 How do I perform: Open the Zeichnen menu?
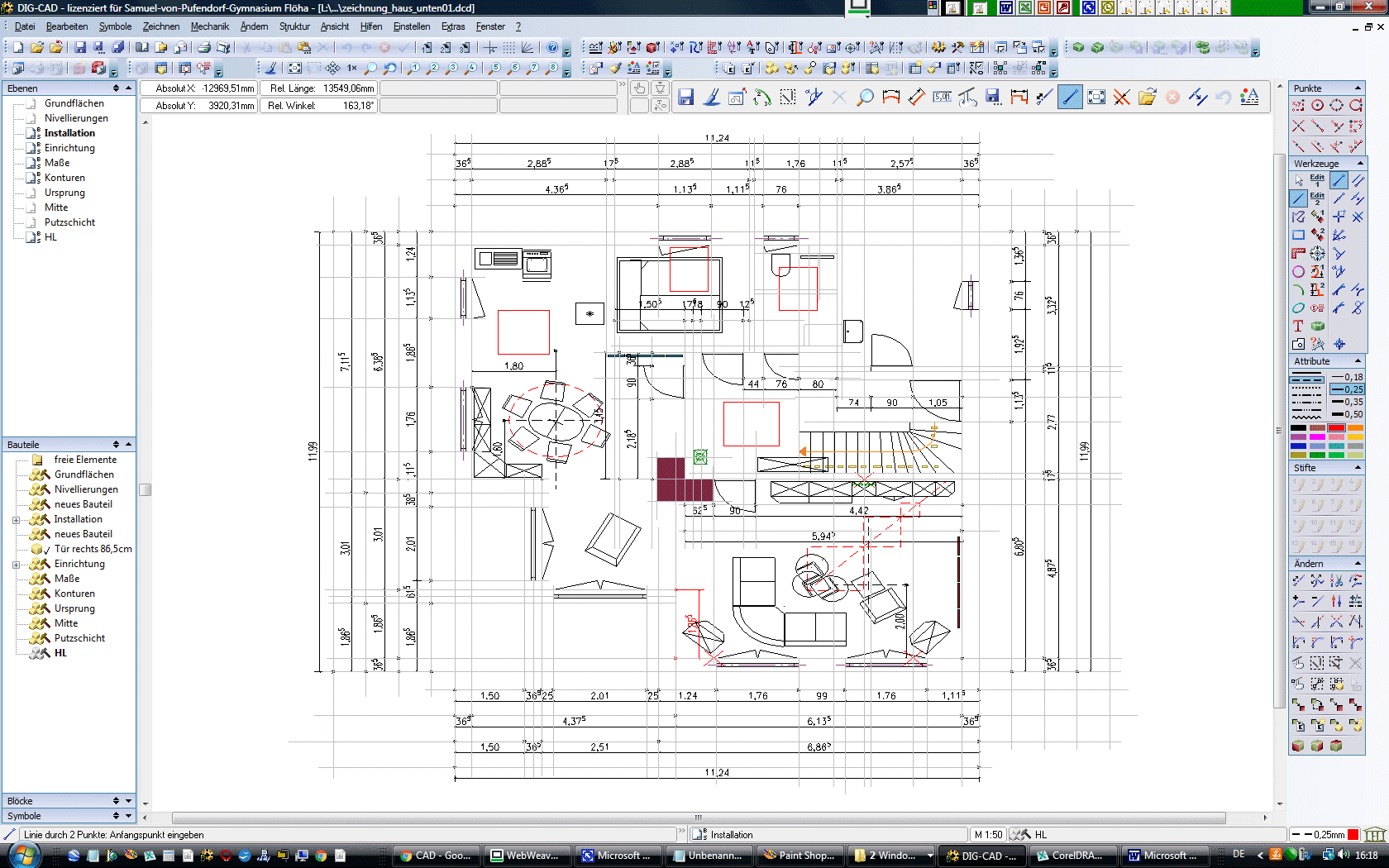pyautogui.click(x=160, y=26)
